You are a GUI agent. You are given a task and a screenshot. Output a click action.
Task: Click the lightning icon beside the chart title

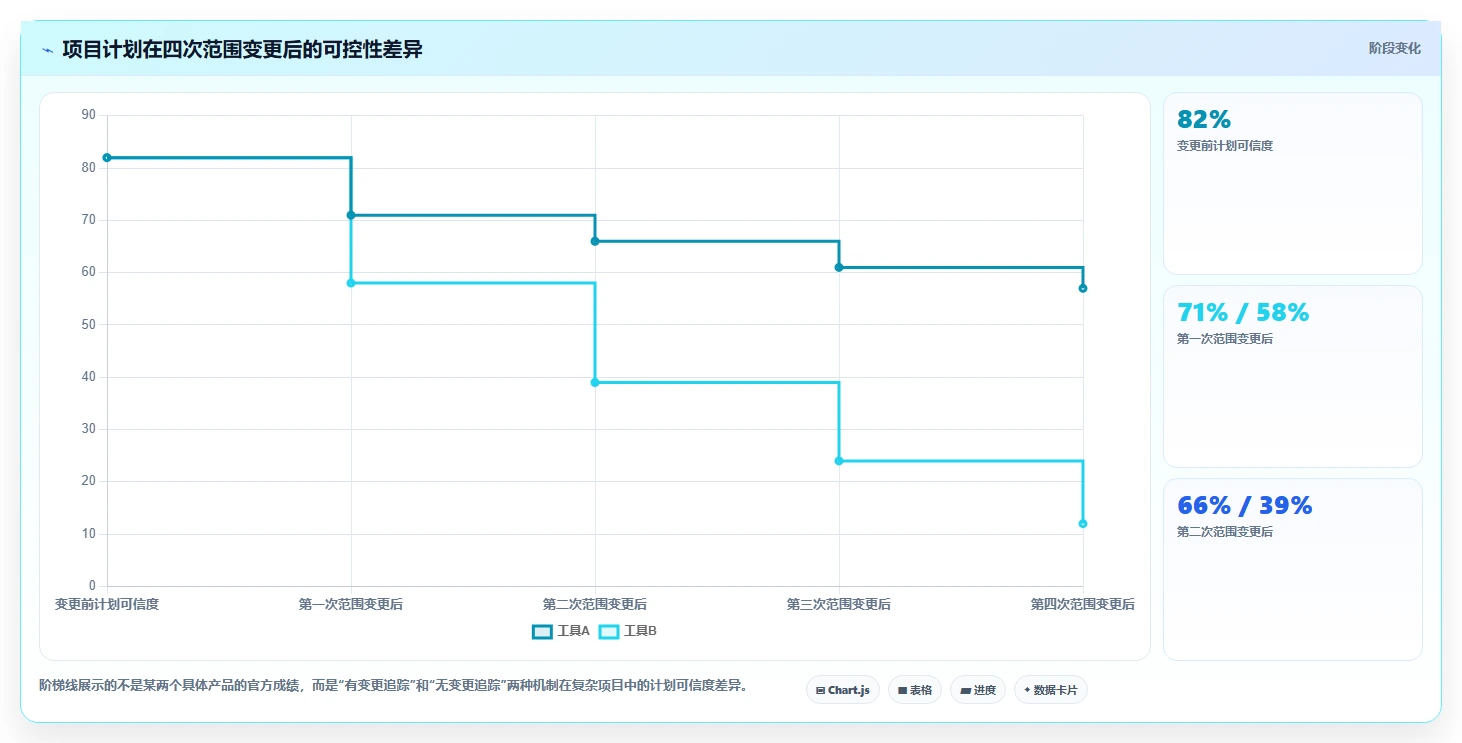(47, 50)
